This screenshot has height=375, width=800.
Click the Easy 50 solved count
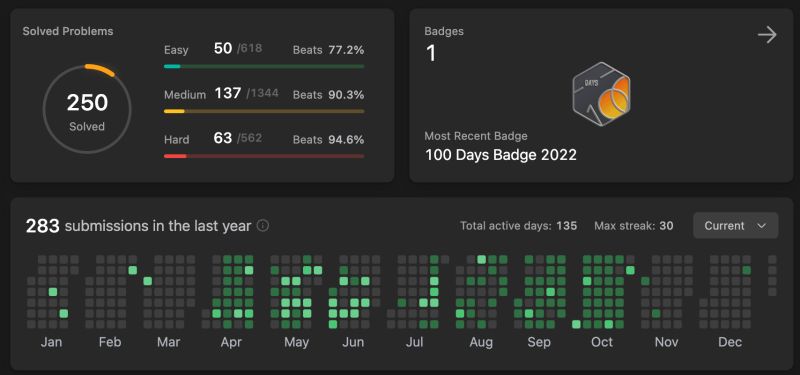(x=222, y=49)
